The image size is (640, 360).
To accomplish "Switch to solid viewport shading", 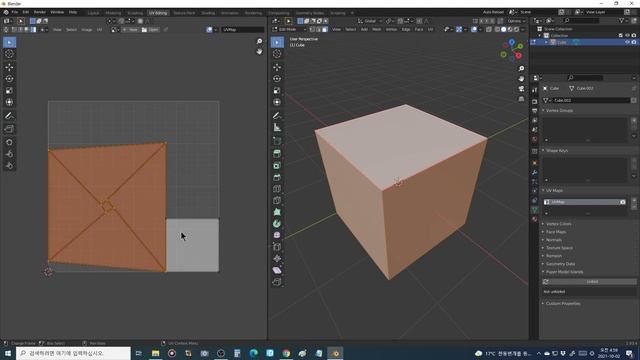I will click(x=504, y=29).
